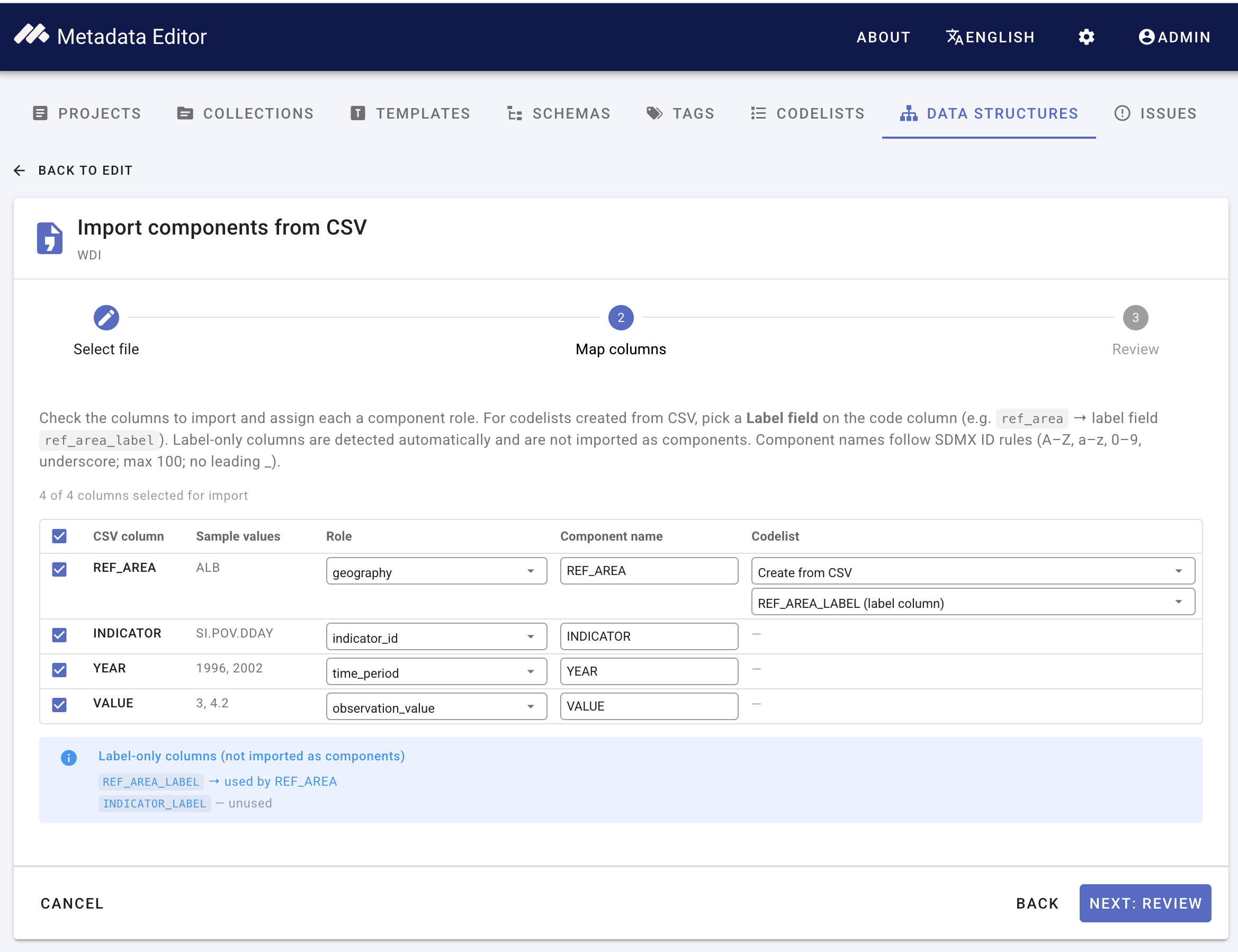Click the INDICATOR_LABEL chip in notice

click(154, 804)
